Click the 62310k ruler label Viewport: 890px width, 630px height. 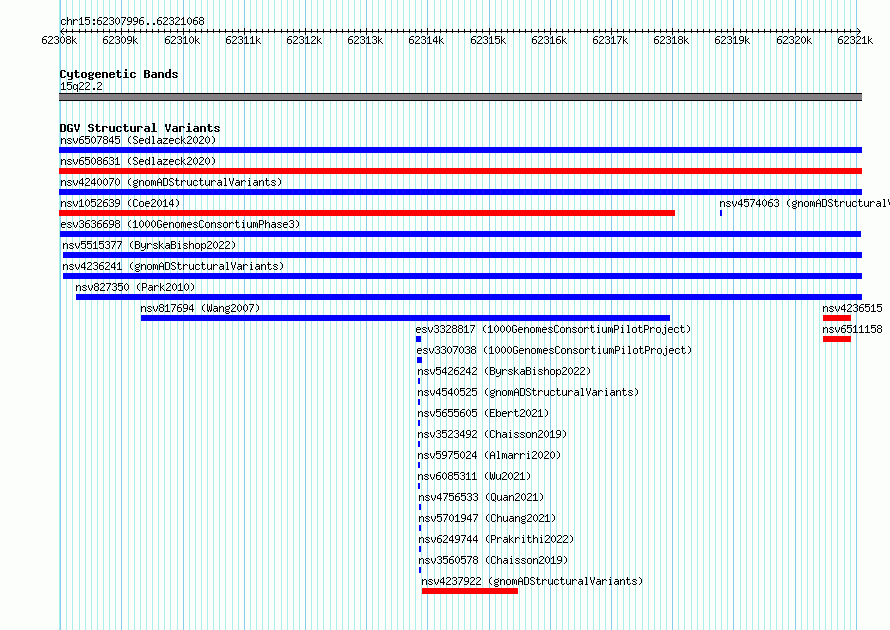pos(182,40)
